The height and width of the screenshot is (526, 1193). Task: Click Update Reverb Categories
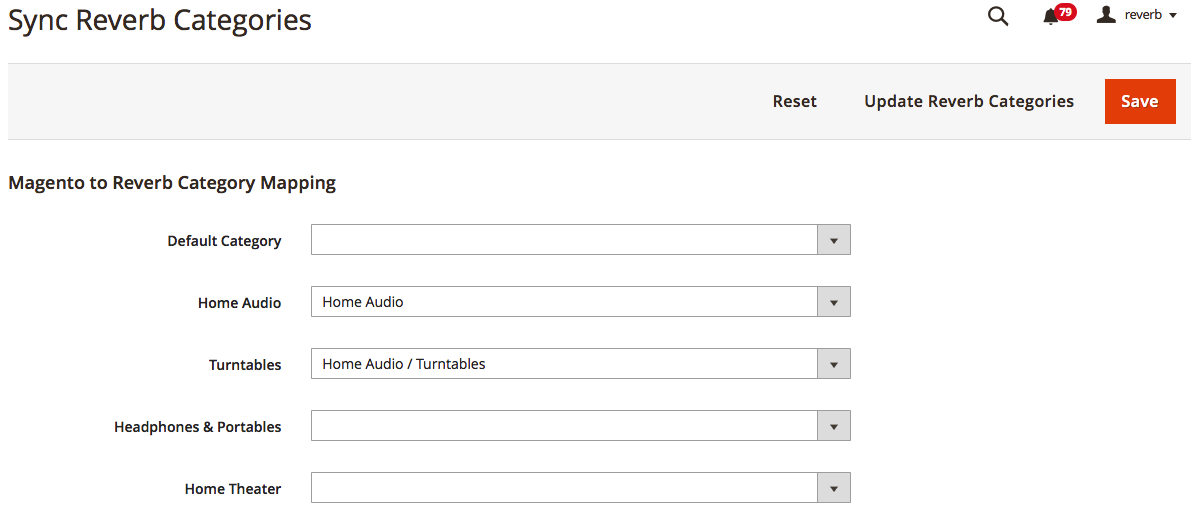[x=969, y=101]
